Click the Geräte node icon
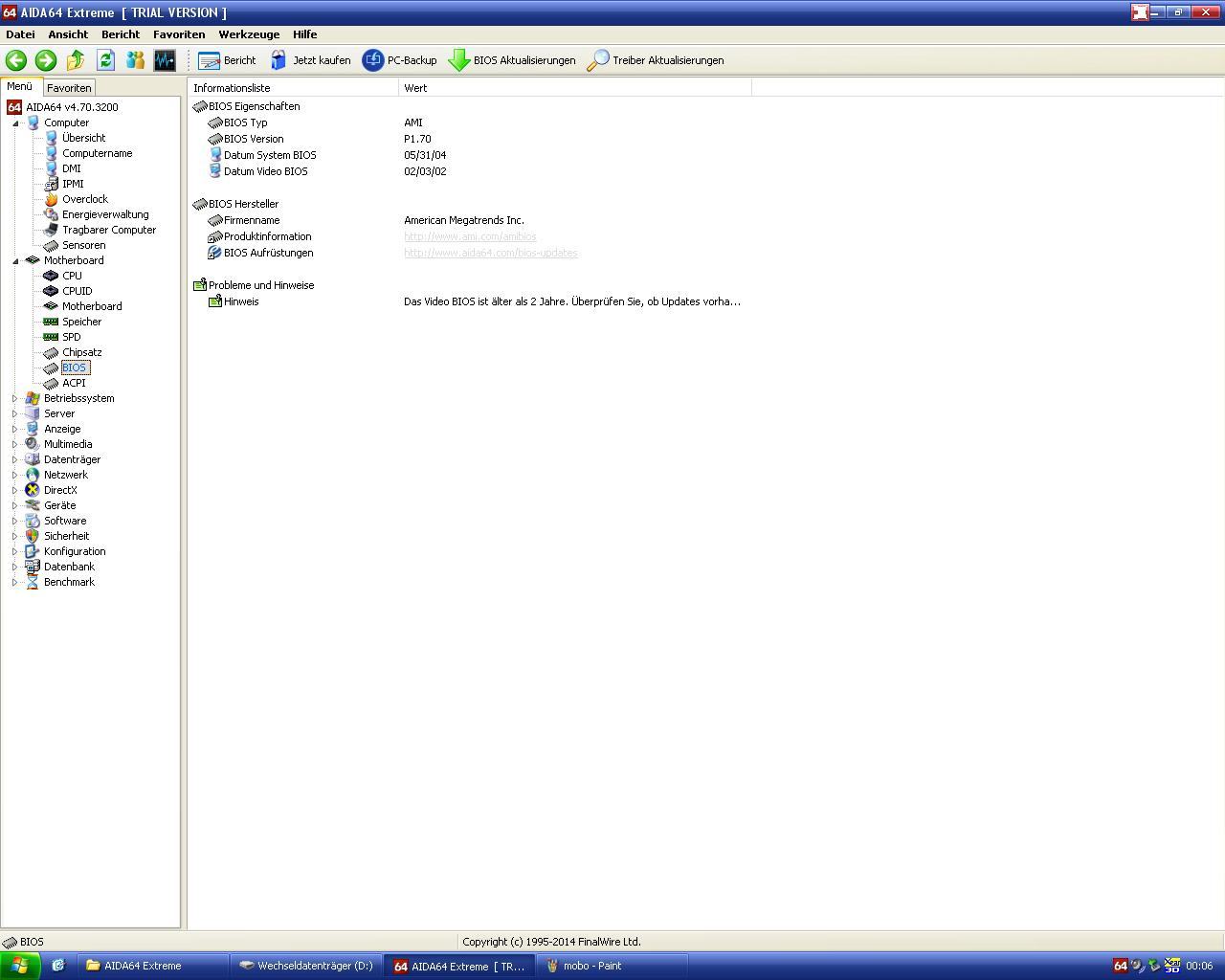1225x980 pixels. point(33,505)
